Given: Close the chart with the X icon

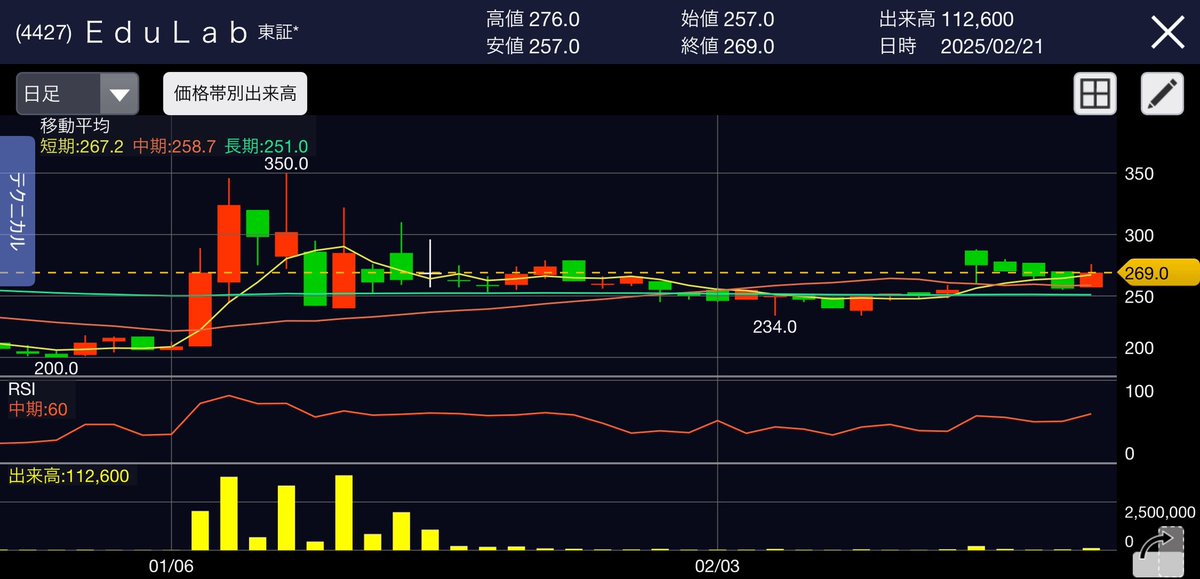Looking at the screenshot, I should point(1167,33).
